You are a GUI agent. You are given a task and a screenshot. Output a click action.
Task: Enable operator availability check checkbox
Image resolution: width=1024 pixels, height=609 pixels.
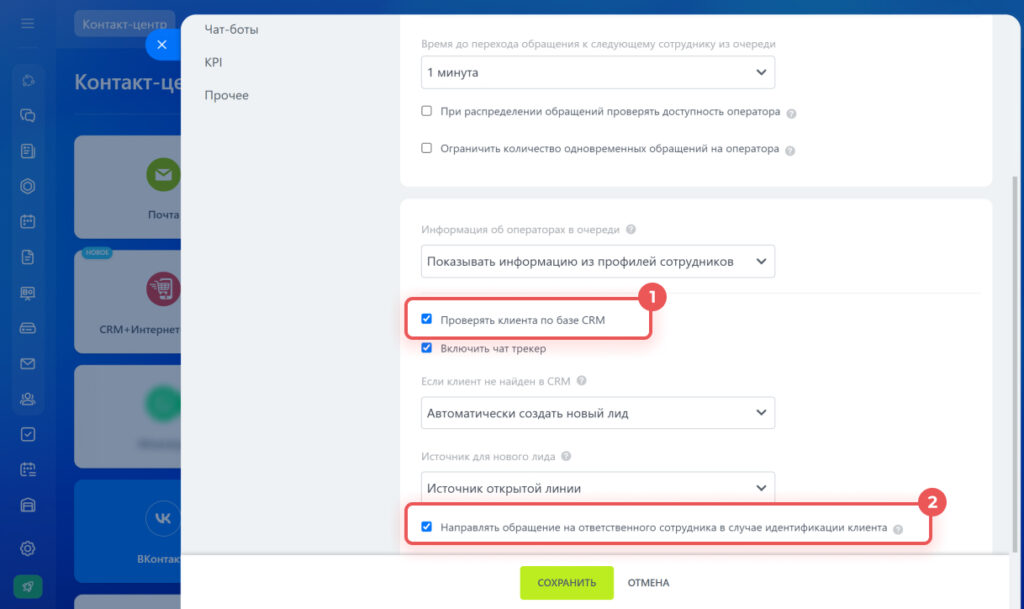(x=427, y=112)
